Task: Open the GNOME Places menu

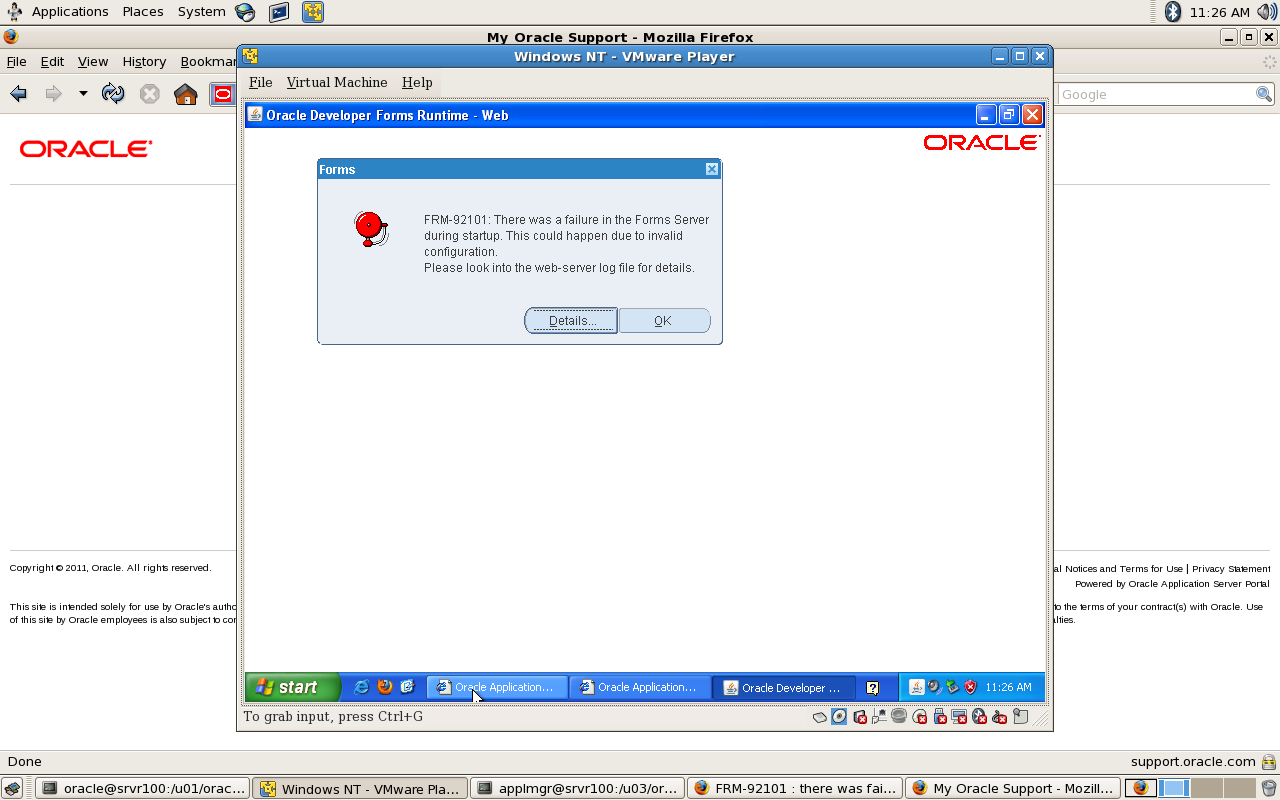Action: click(143, 12)
